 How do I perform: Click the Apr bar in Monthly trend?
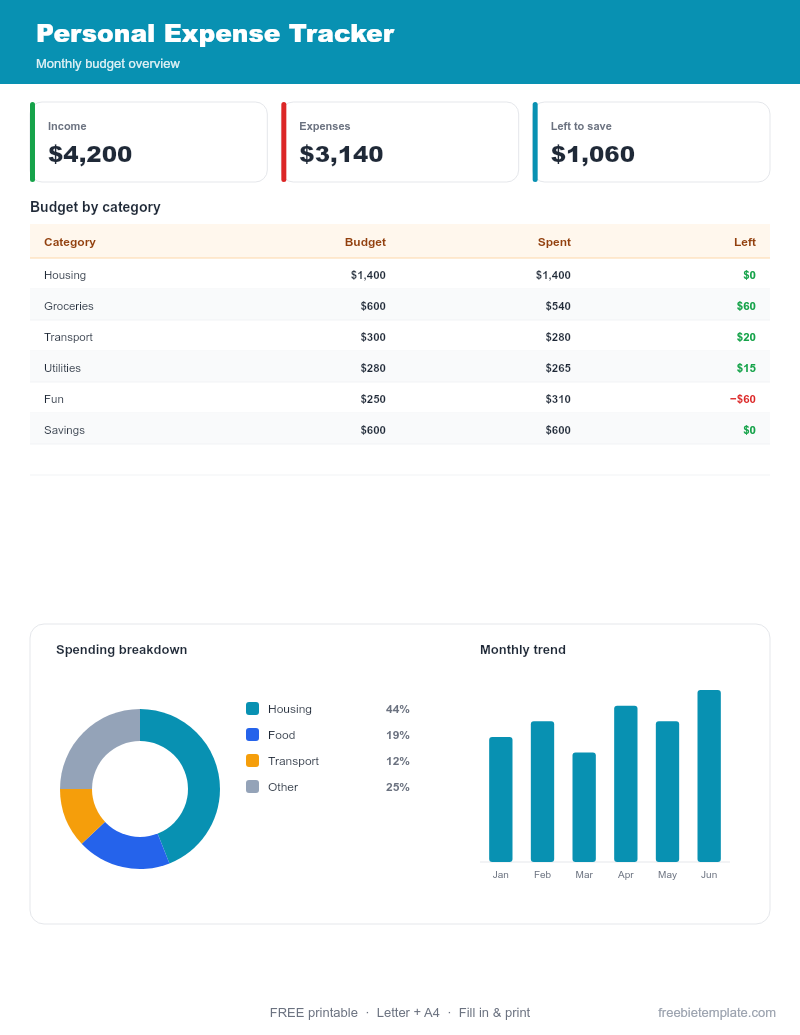625,784
